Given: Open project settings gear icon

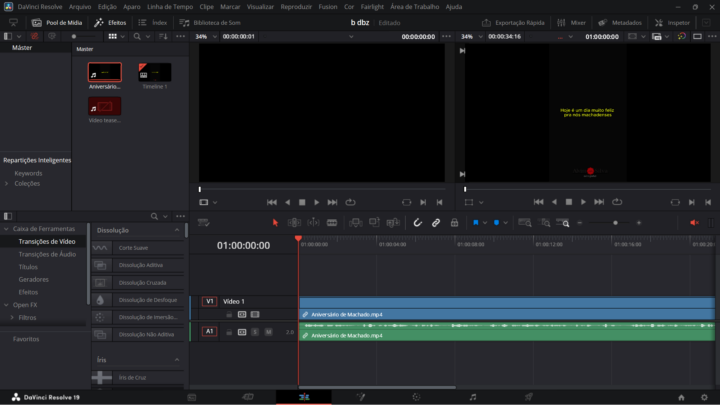Looking at the screenshot, I should point(706,397).
